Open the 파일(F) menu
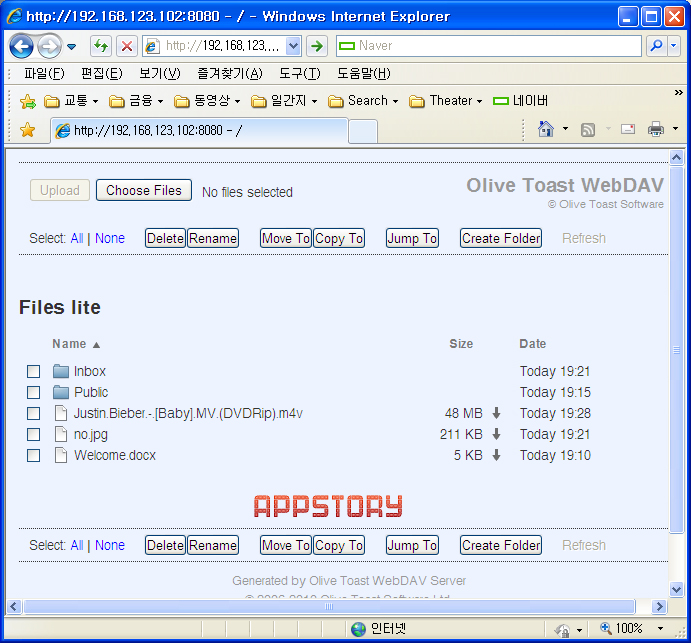The width and height of the screenshot is (691, 643). (x=44, y=73)
